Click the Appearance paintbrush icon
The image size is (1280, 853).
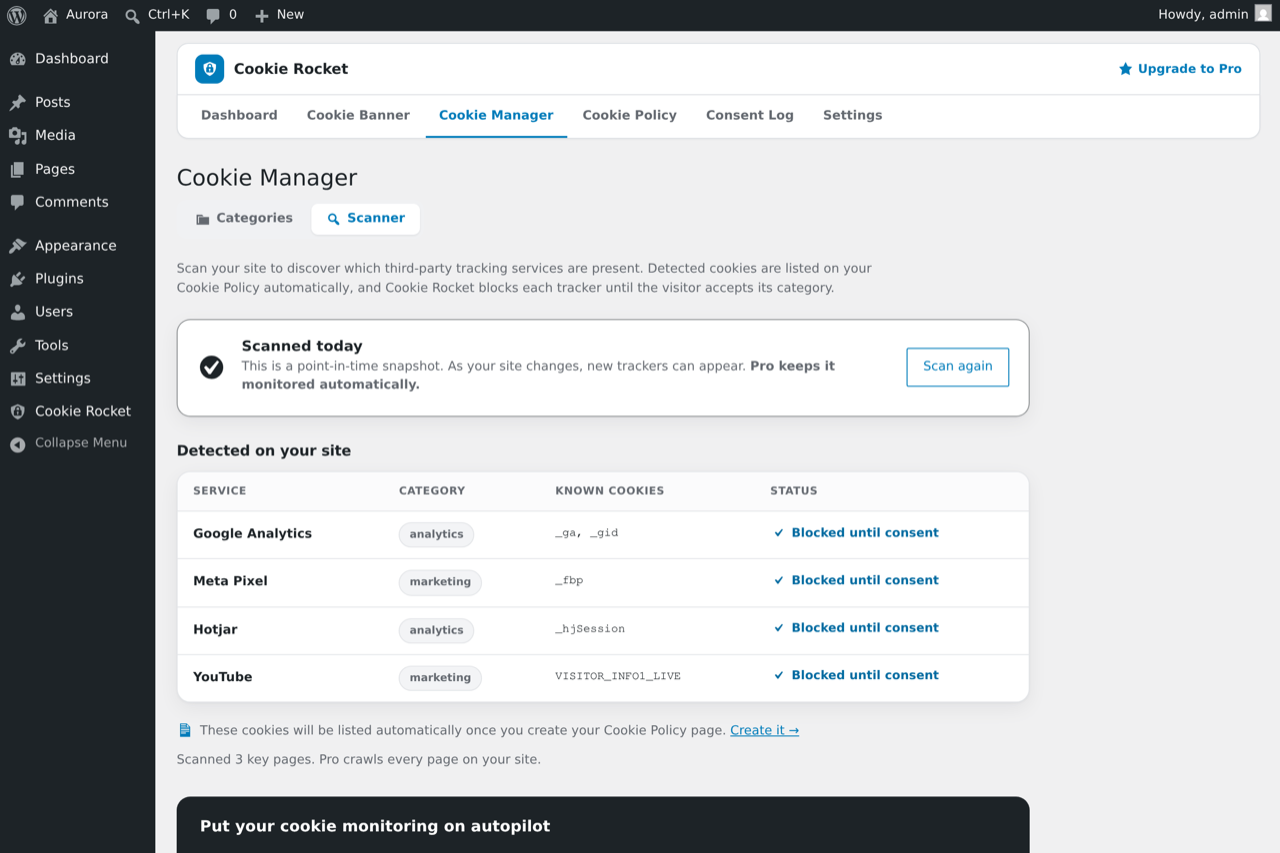(x=18, y=246)
